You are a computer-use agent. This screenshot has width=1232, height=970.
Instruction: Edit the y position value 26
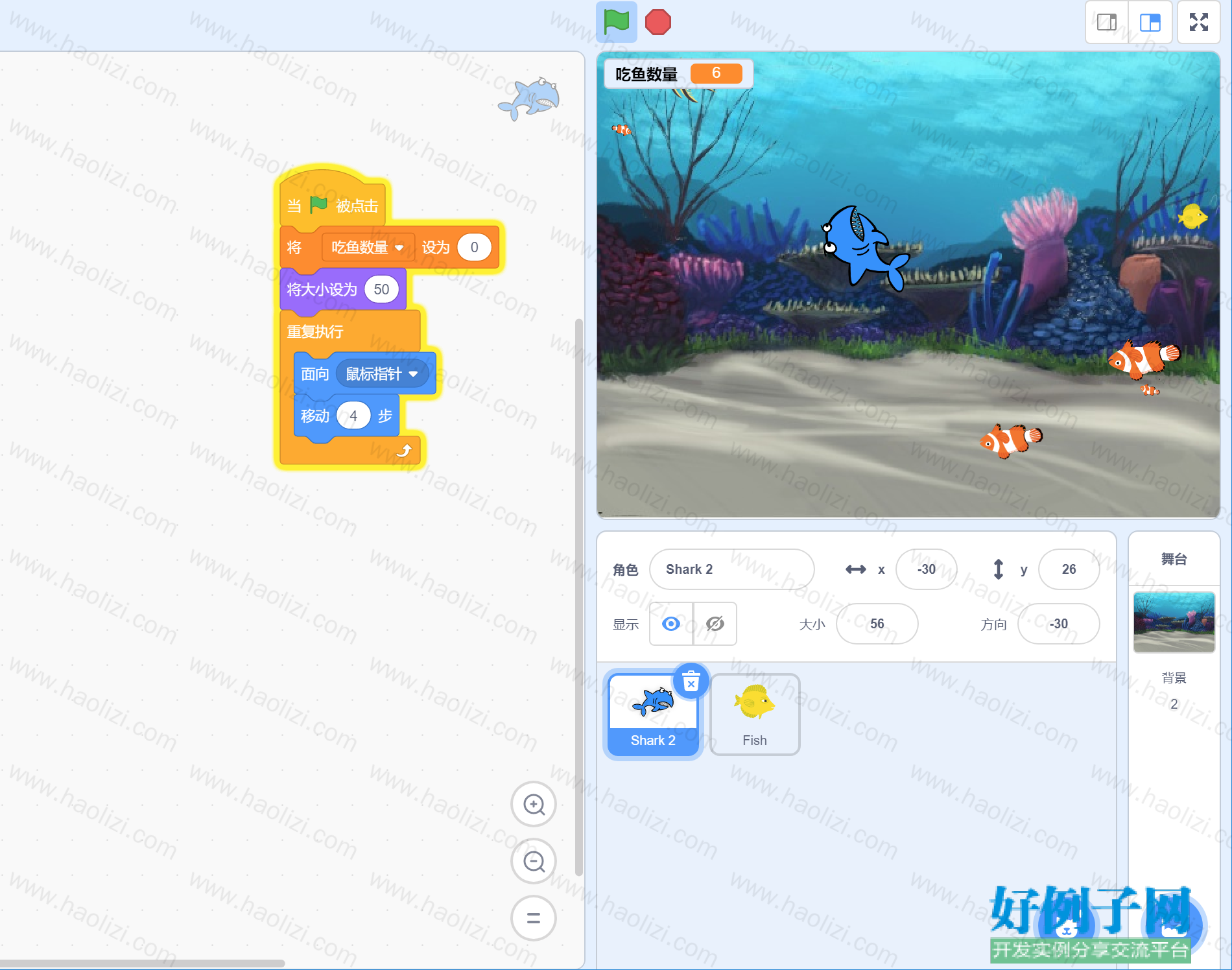(1069, 569)
